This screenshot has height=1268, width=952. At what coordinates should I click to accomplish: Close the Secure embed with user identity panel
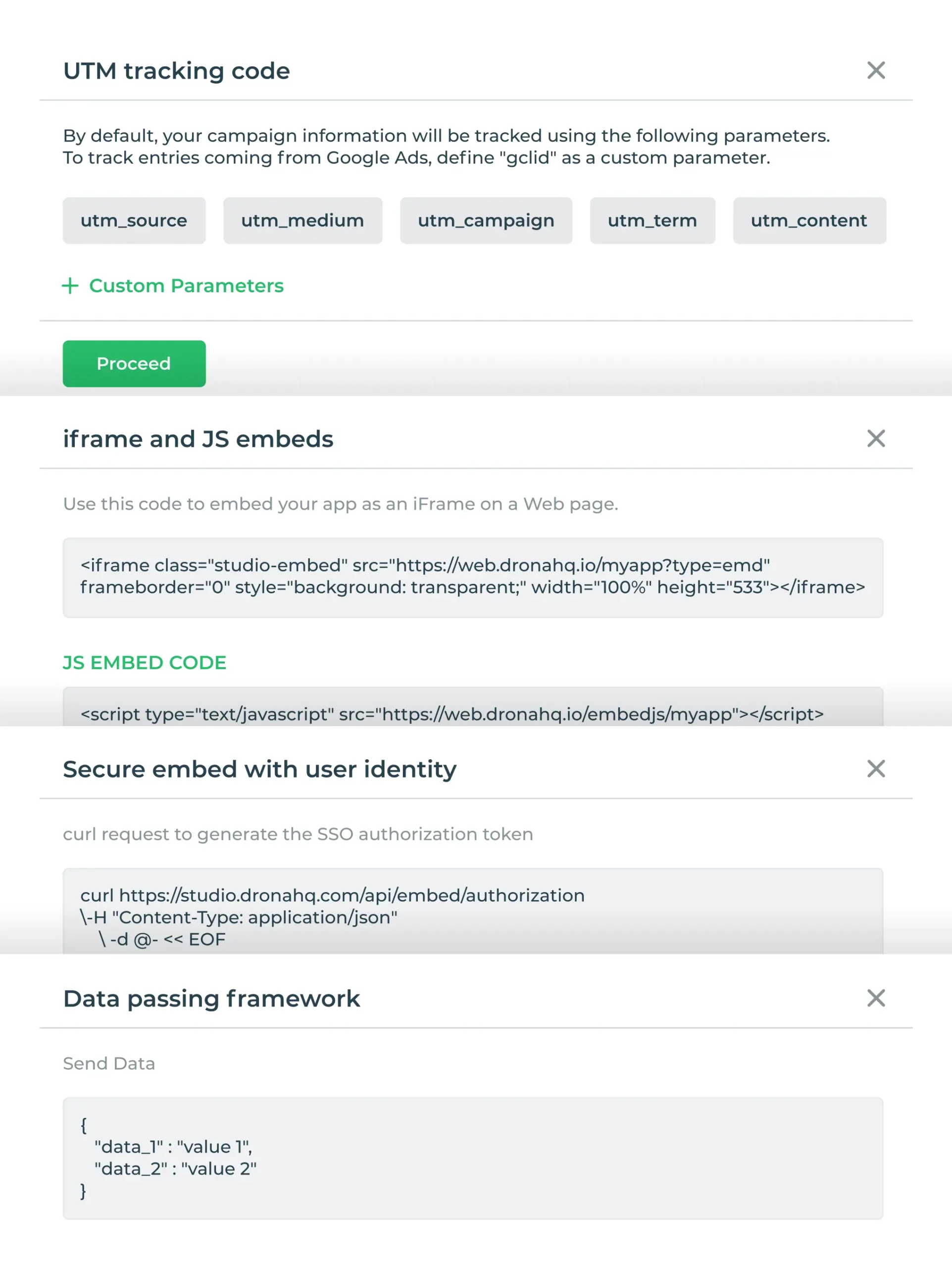[875, 770]
